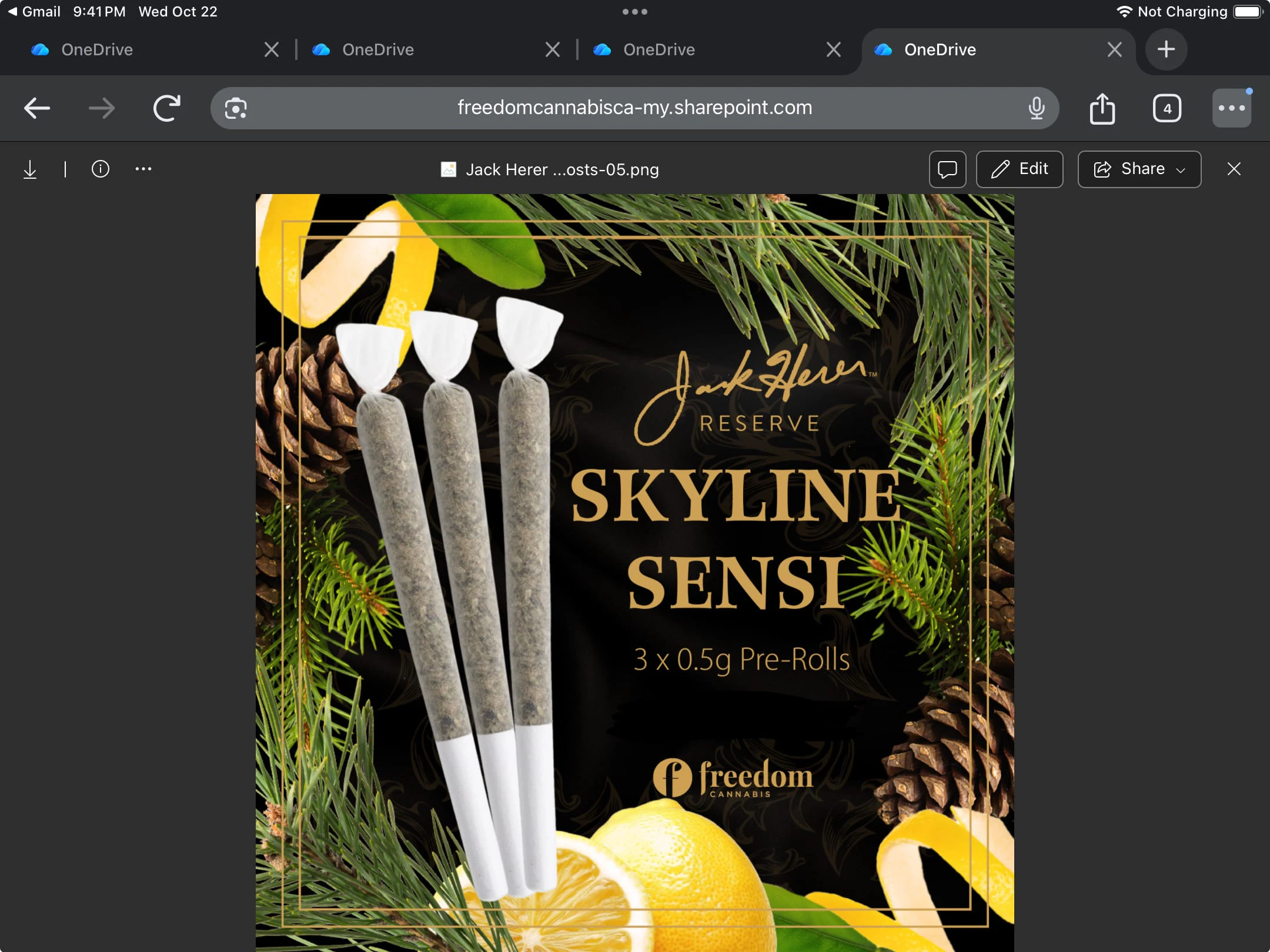This screenshot has height=952, width=1270.
Task: Open the tab switcher showing 4 tabs
Action: pos(1167,108)
